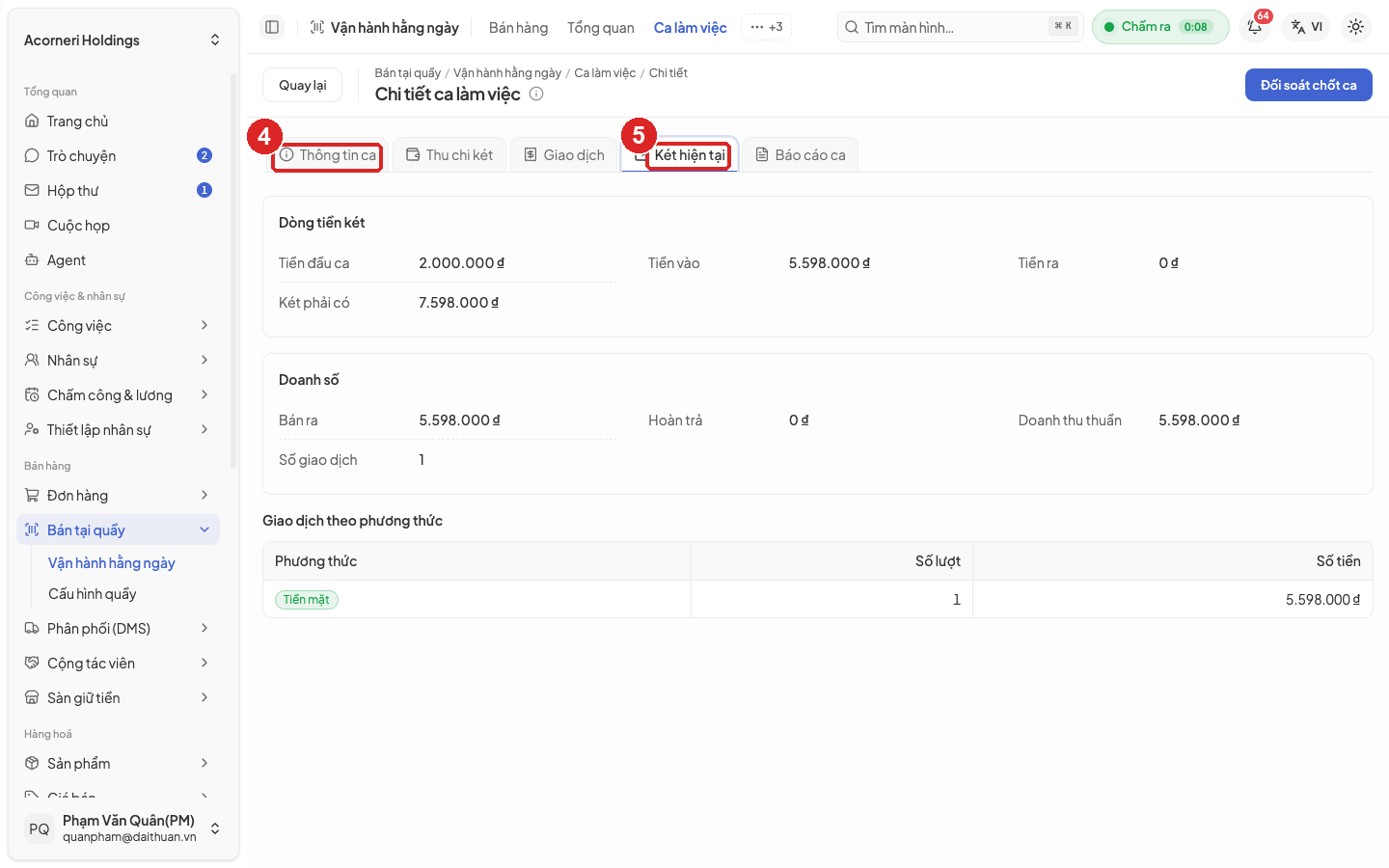Open Phạm Văn Quân user account menu
This screenshot has height=868, width=1389.
pyautogui.click(x=123, y=828)
